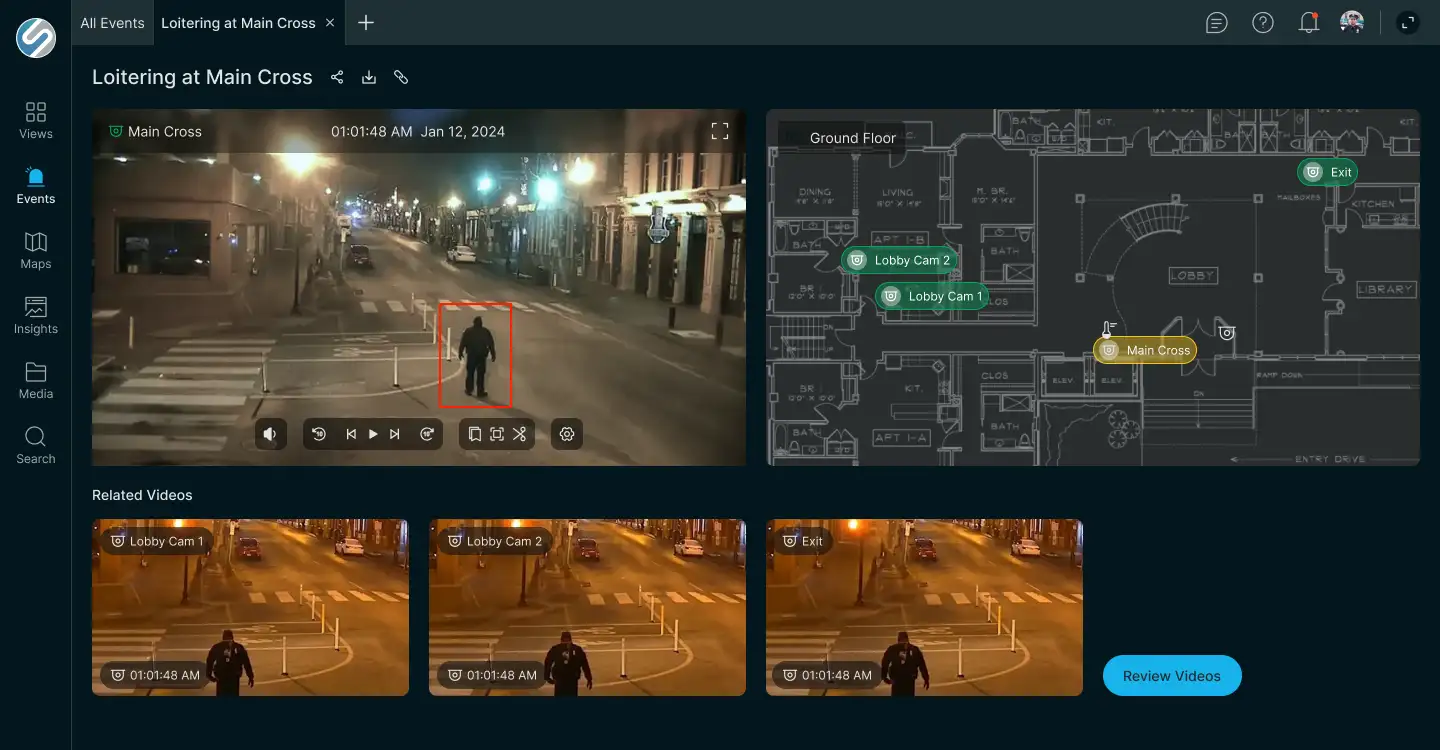Mute the video audio
This screenshot has height=750, width=1440.
270,434
